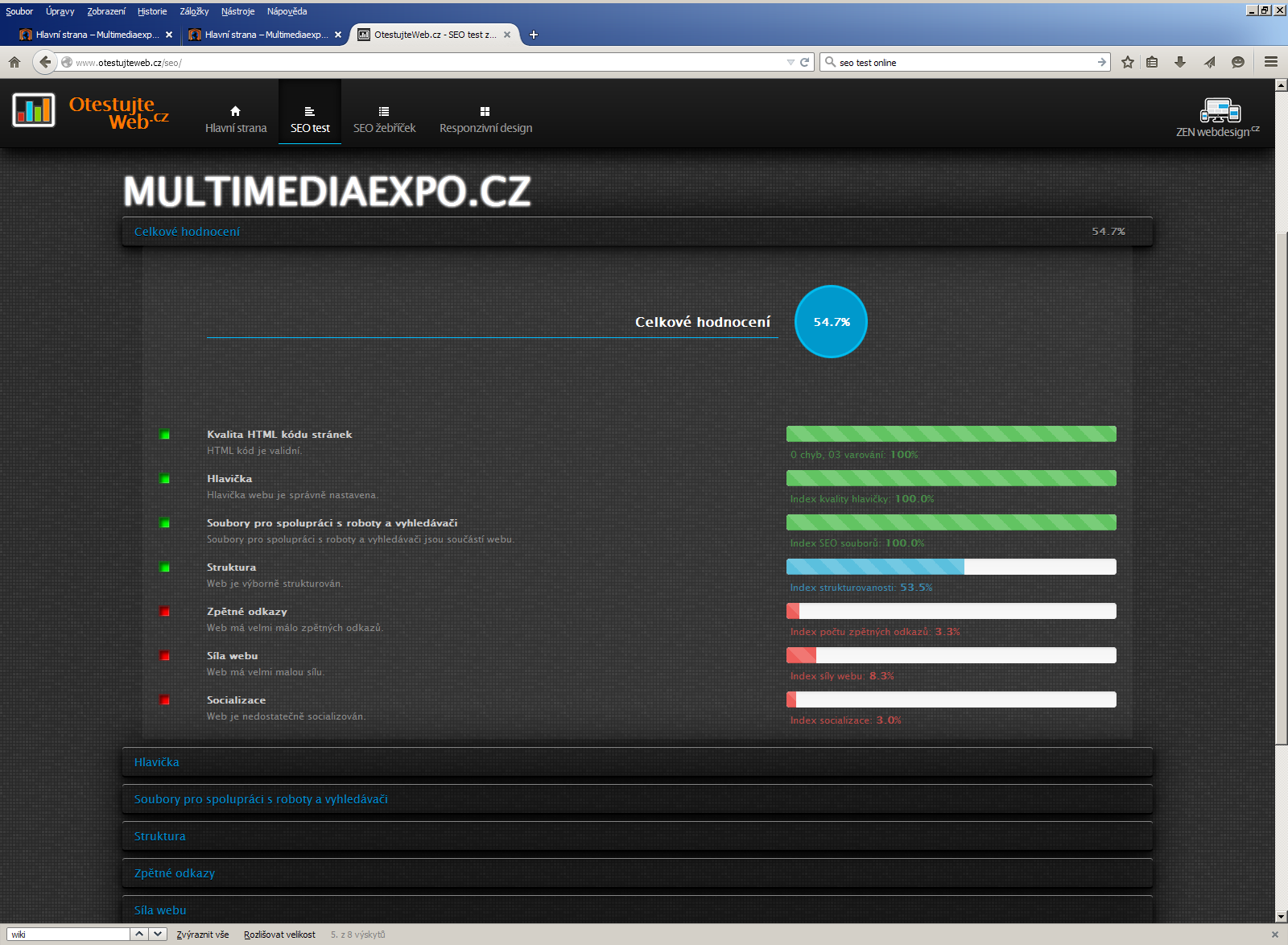The height and width of the screenshot is (945, 1288).
Task: Go to 'SEO žebříček' page
Action: (384, 119)
